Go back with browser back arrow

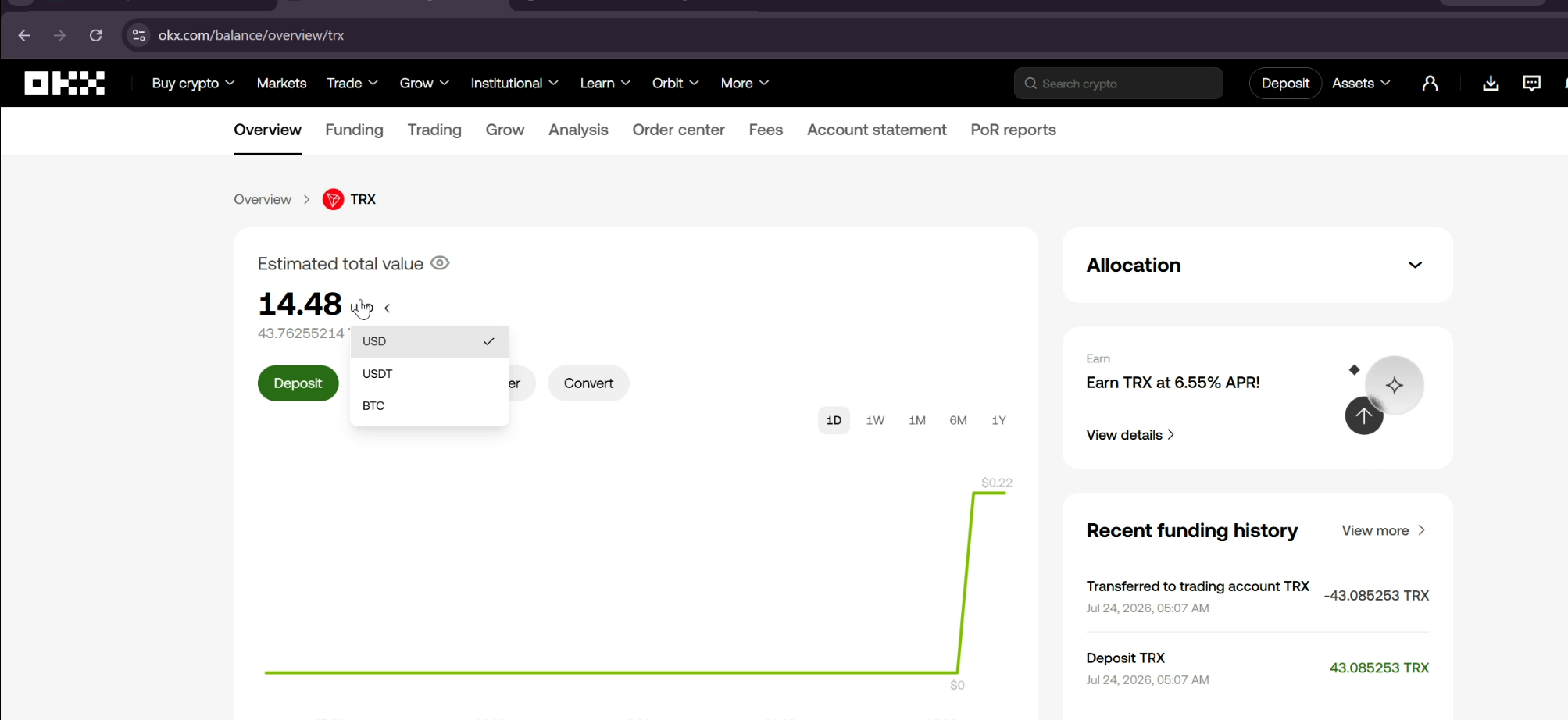tap(24, 35)
